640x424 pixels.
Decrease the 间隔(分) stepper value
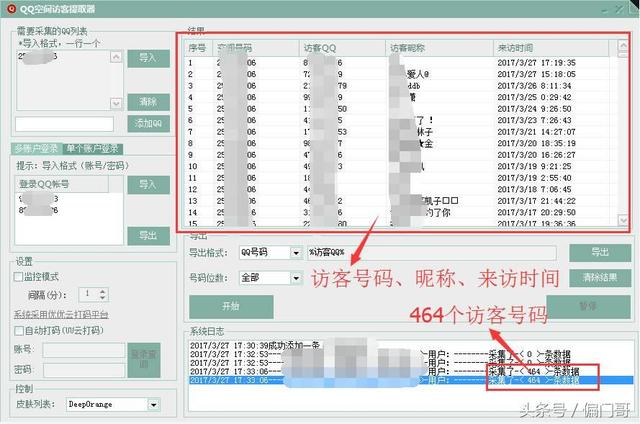[x=102, y=298]
